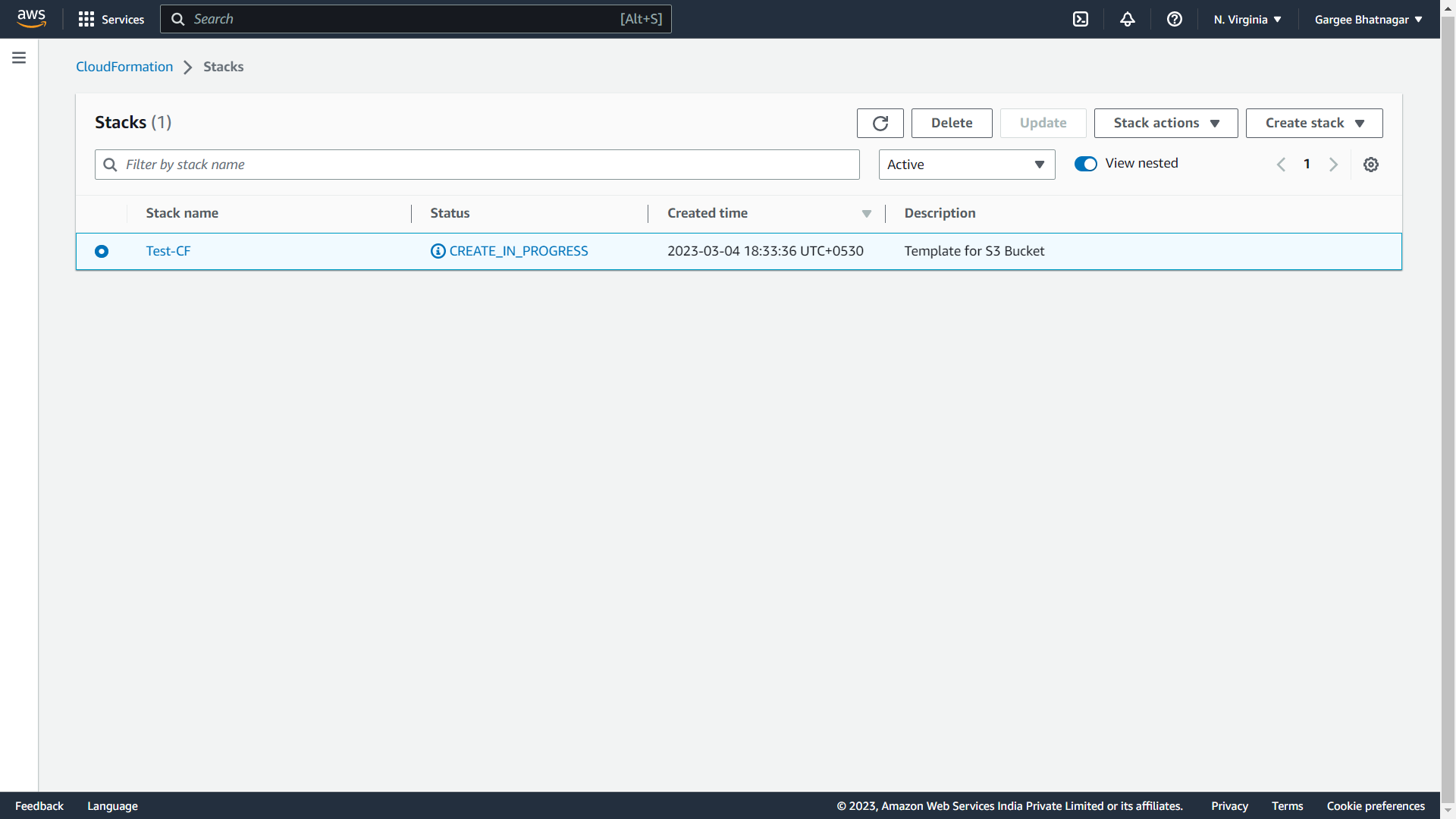
Task: Open the help question mark icon
Action: pyautogui.click(x=1175, y=19)
